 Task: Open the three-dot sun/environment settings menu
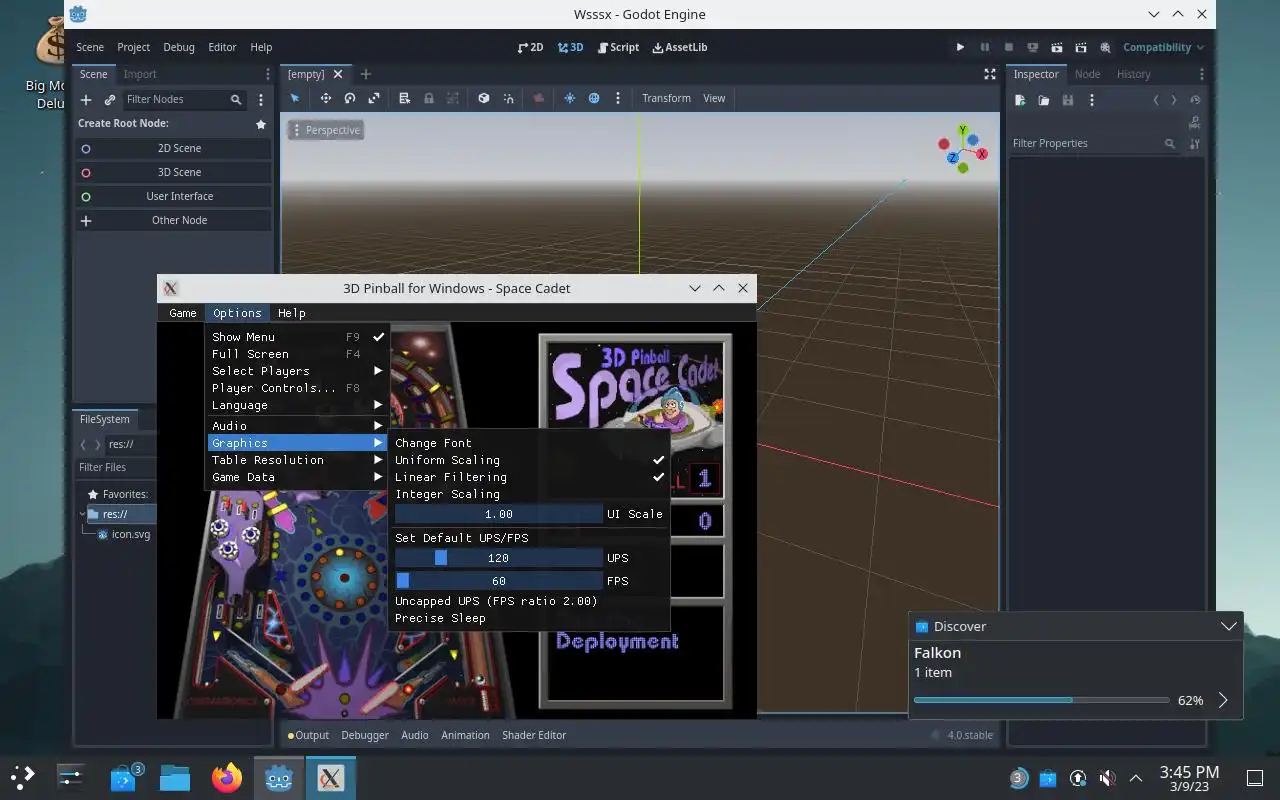point(618,98)
